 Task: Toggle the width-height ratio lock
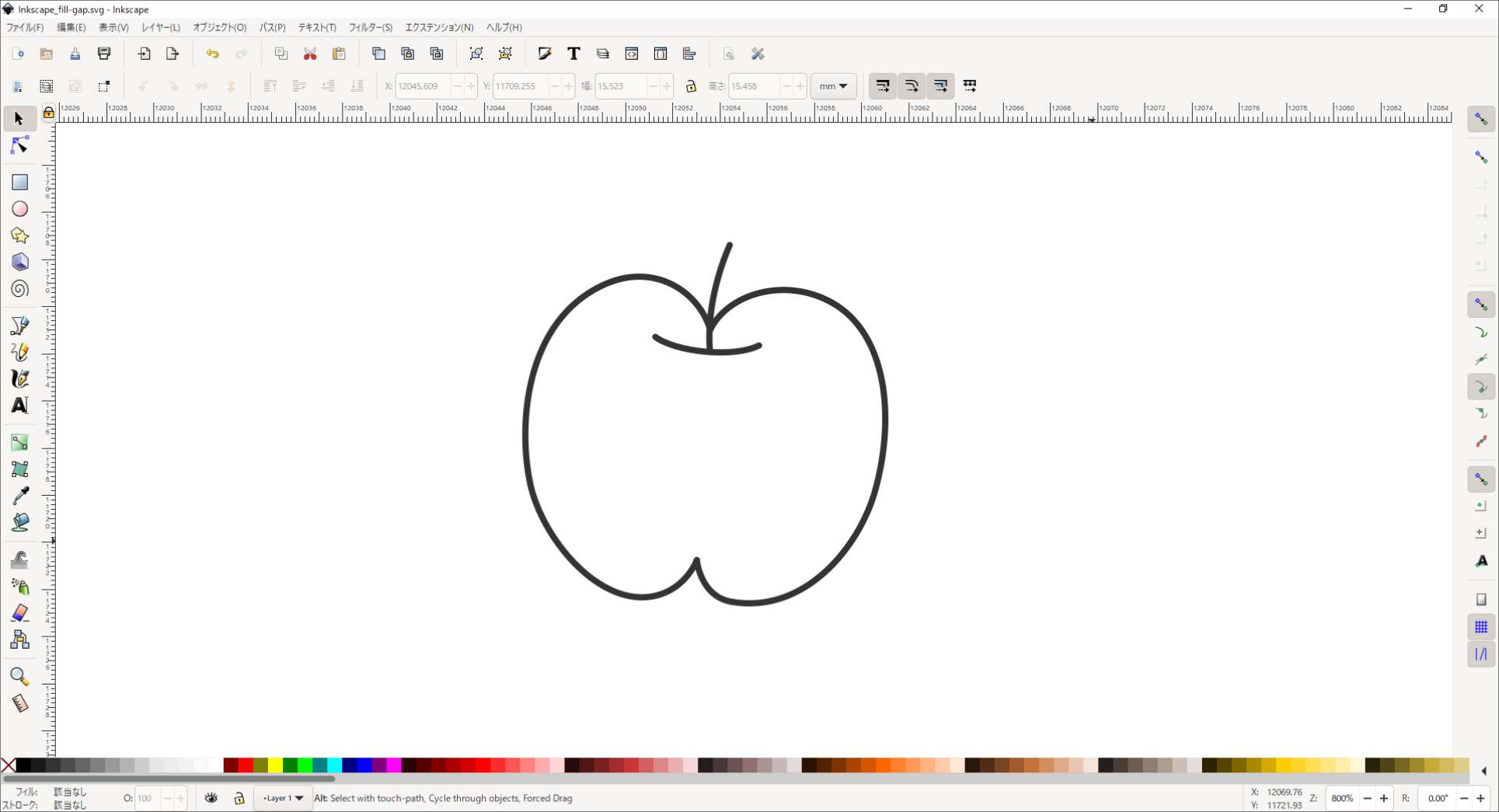click(691, 86)
